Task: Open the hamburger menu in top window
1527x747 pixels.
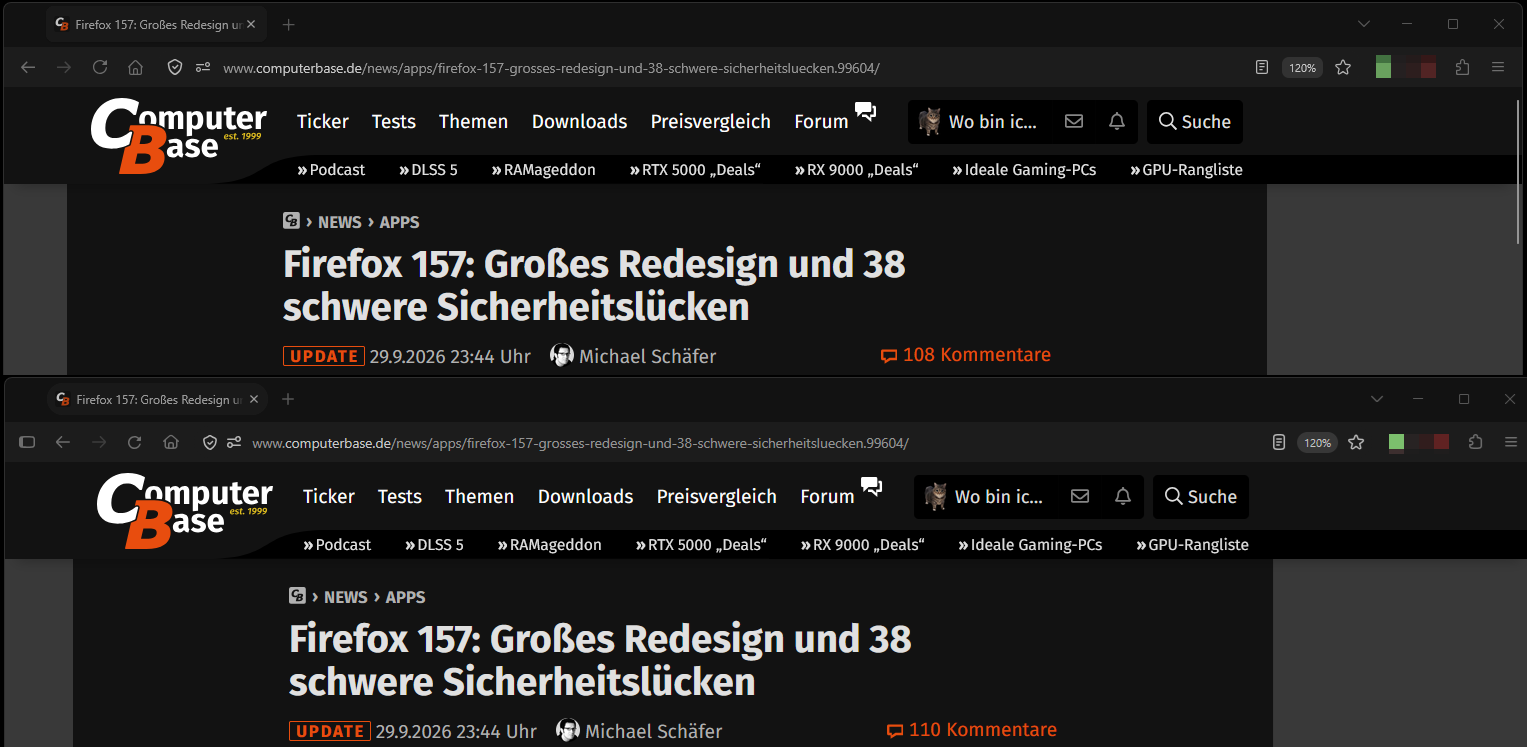Action: coord(1498,67)
